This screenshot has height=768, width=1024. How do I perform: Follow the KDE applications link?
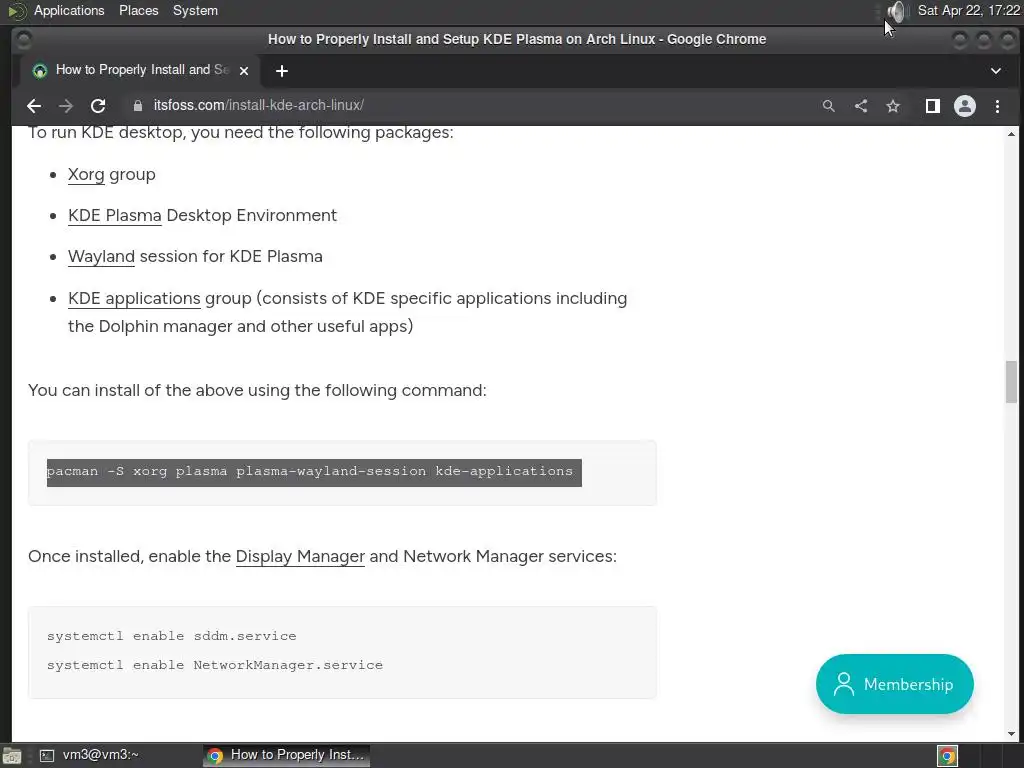(134, 298)
